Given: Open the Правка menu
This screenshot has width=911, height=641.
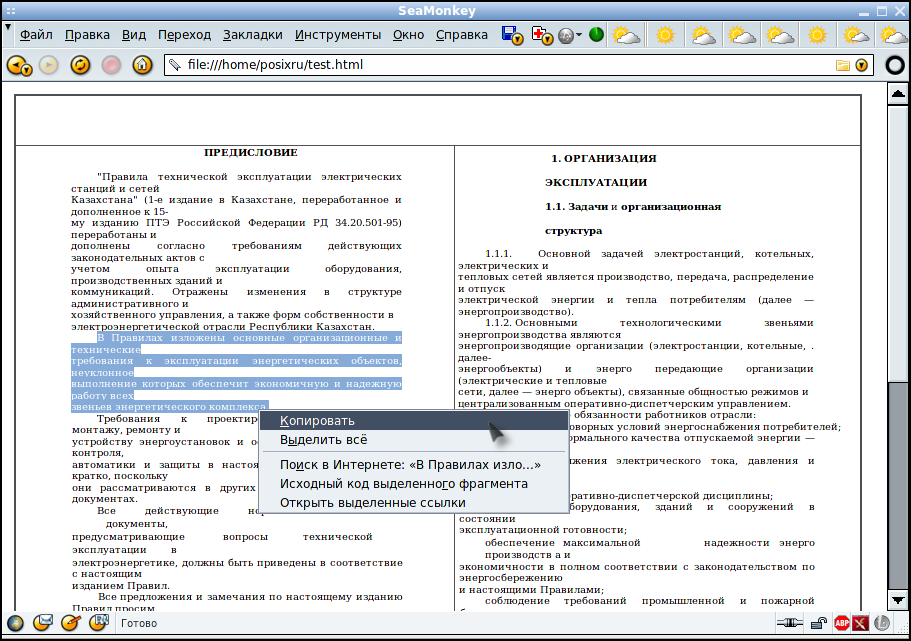Looking at the screenshot, I should tap(87, 35).
